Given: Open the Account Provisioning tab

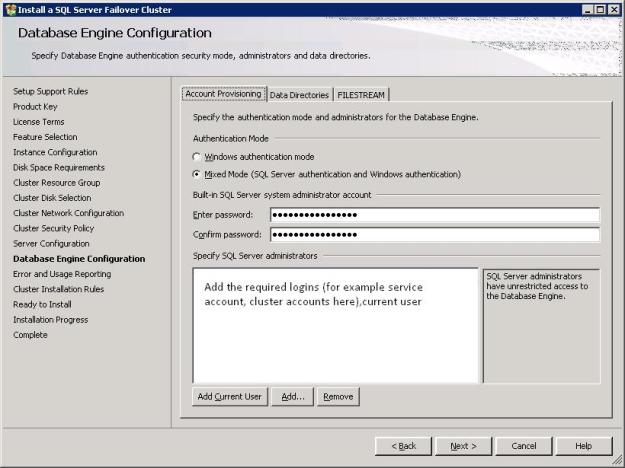Looking at the screenshot, I should coord(223,94).
